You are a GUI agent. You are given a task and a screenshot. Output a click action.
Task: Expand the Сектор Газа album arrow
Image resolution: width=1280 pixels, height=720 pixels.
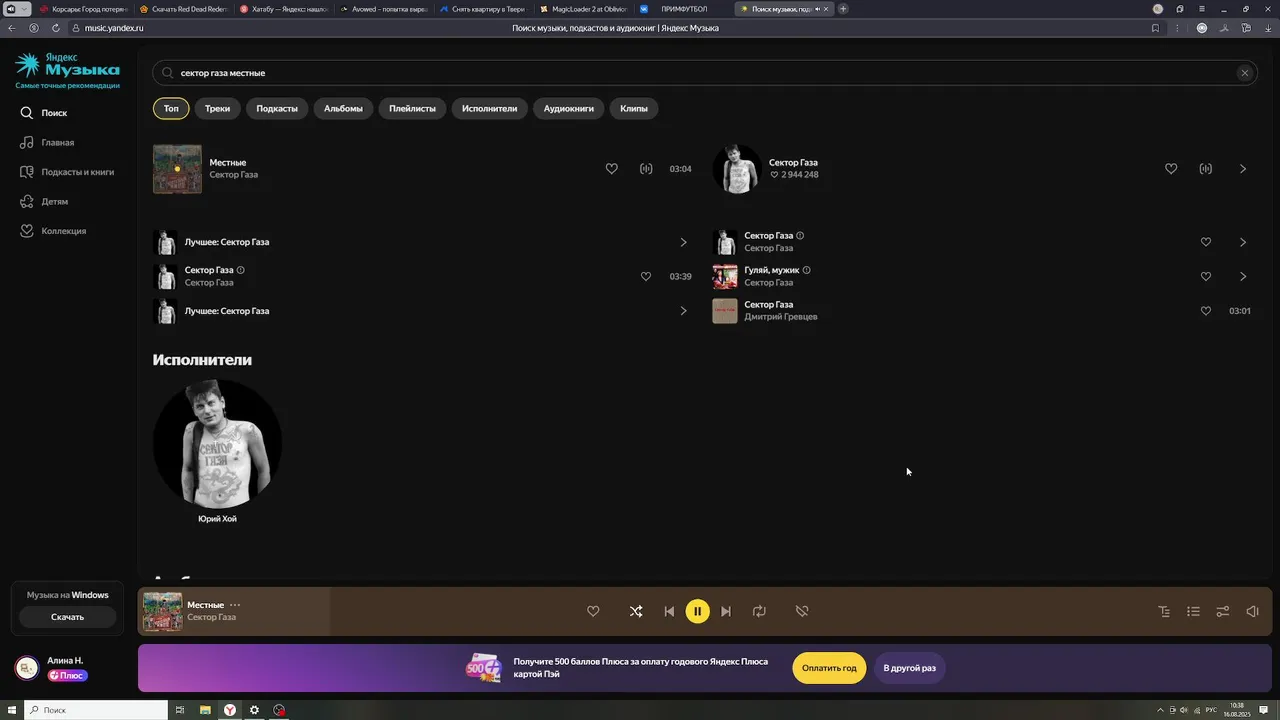pyautogui.click(x=1243, y=242)
